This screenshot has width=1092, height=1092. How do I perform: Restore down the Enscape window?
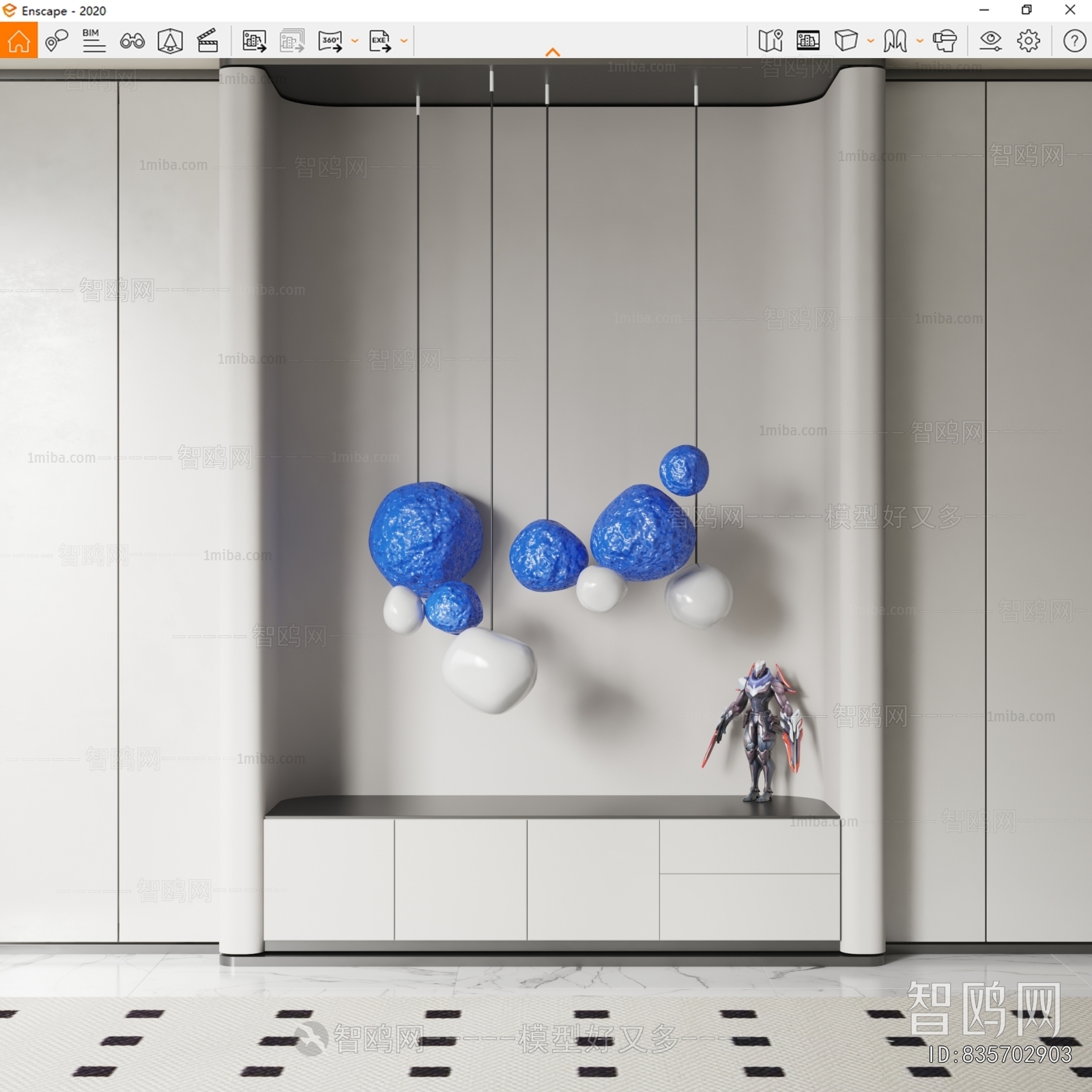pyautogui.click(x=1026, y=10)
